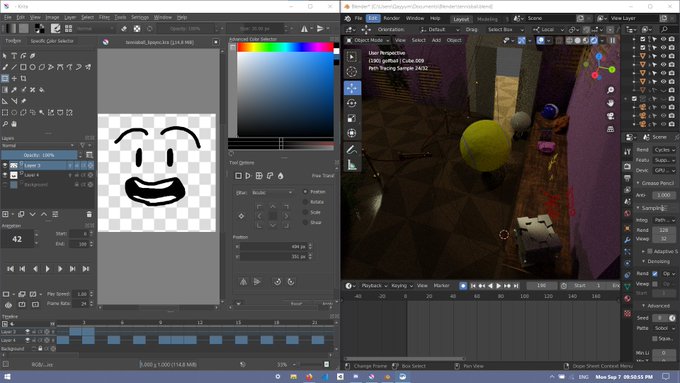Viewport: 680px width, 383px height.
Task: Select Krita's Pan hand tool
Action: tap(14, 124)
